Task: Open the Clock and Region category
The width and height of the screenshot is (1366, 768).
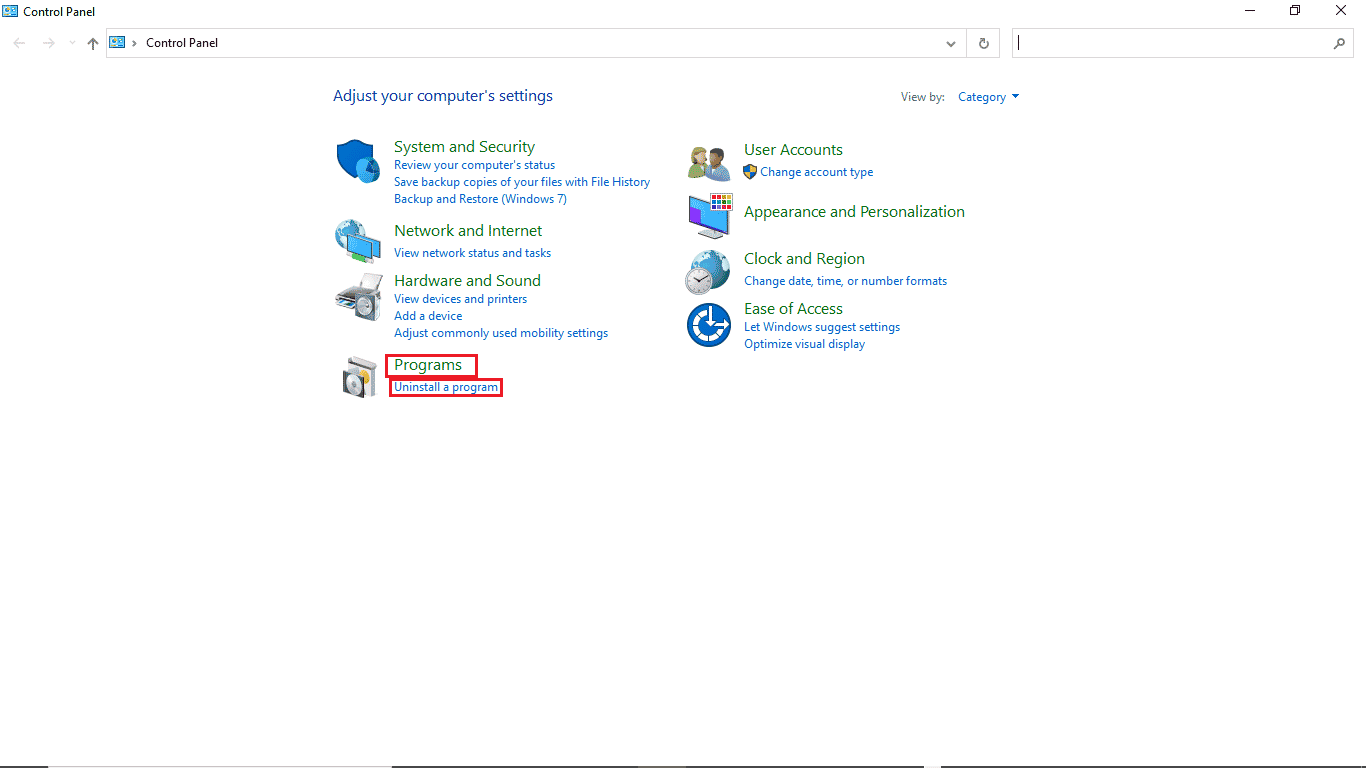Action: 804,259
